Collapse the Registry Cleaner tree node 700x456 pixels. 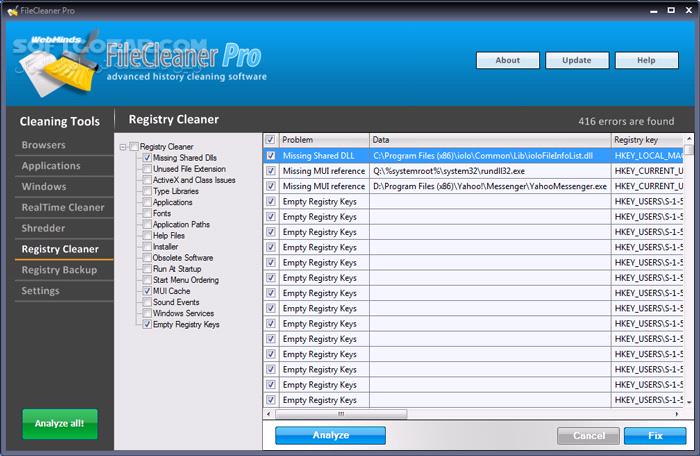(x=123, y=147)
